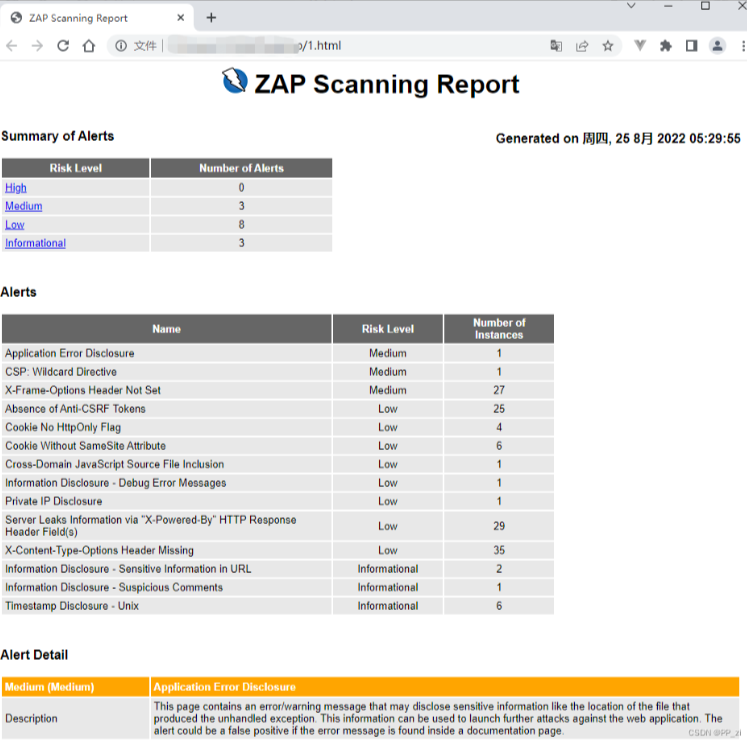Select Absence of Anti-CSRF Tokens text

(75, 409)
